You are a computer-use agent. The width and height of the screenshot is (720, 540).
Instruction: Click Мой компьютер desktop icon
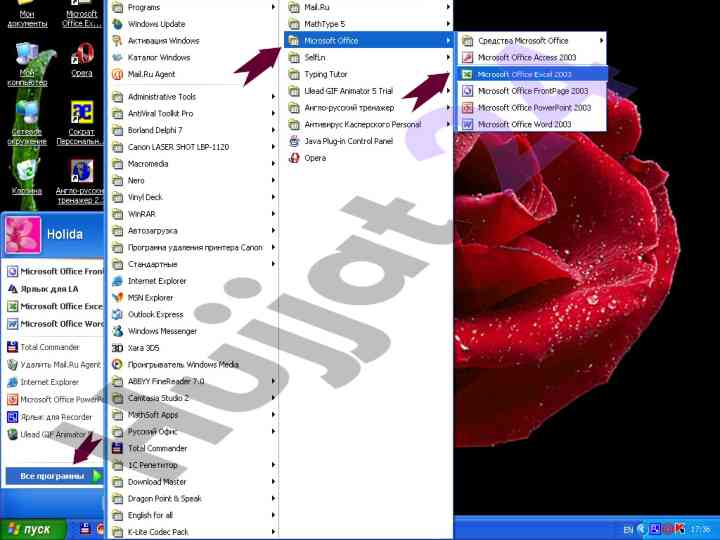[x=27, y=54]
